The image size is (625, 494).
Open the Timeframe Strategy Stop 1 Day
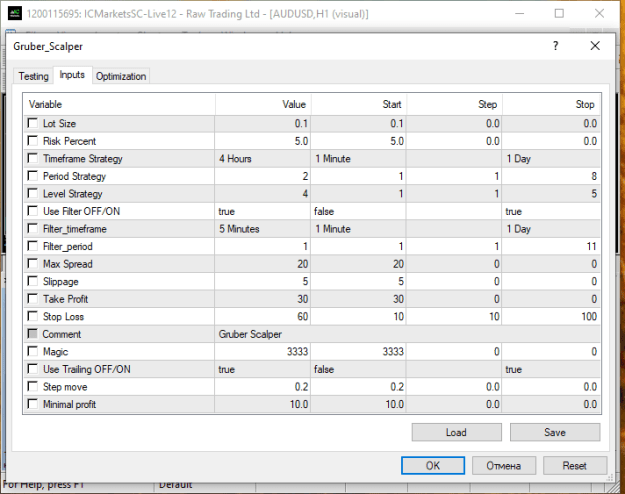551,159
